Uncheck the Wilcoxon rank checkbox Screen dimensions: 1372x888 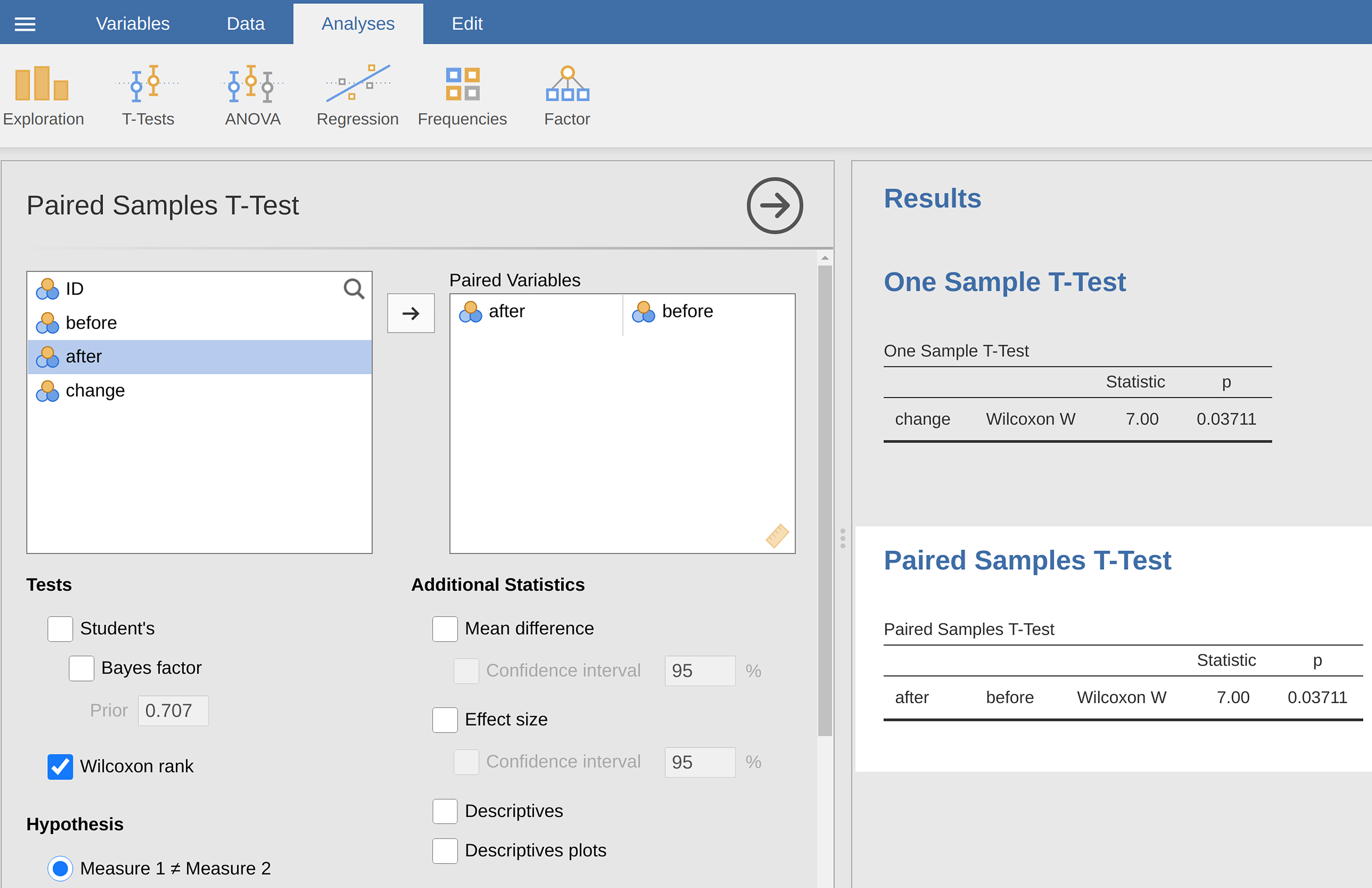(60, 767)
